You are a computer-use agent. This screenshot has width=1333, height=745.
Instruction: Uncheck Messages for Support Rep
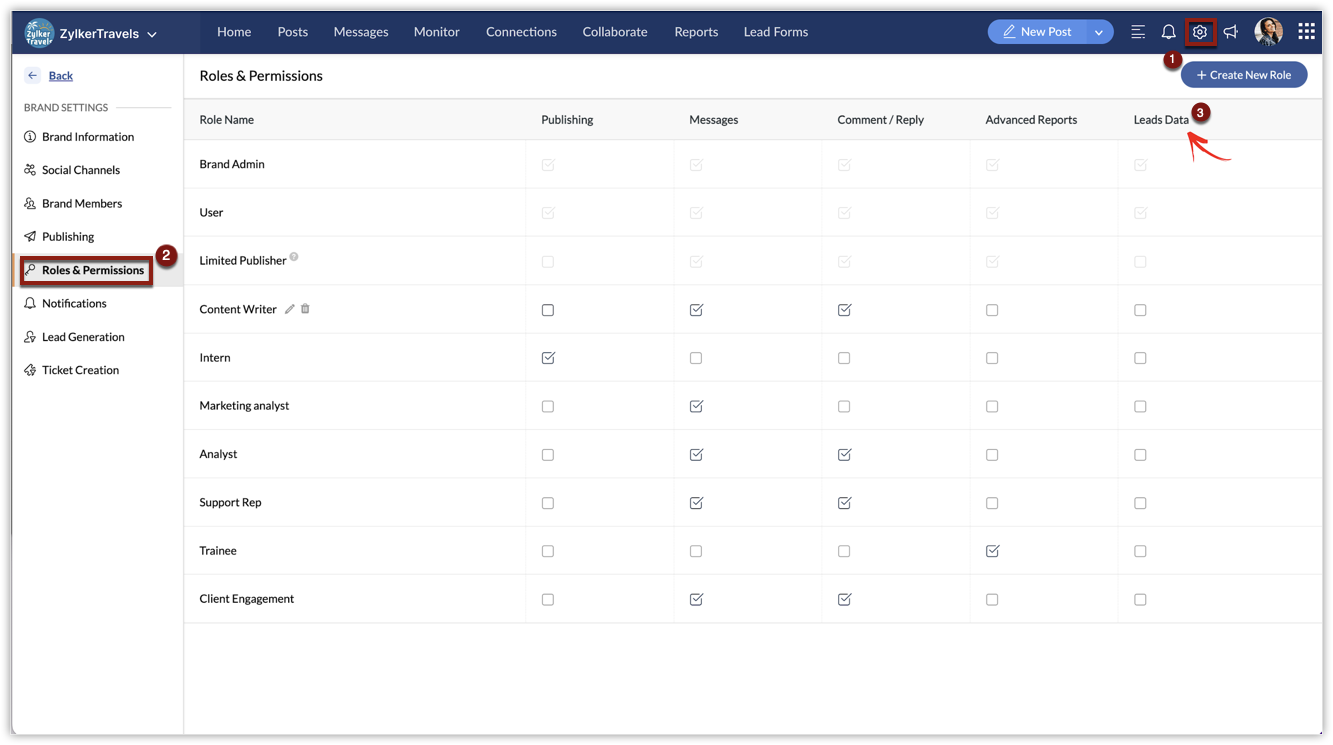point(696,503)
